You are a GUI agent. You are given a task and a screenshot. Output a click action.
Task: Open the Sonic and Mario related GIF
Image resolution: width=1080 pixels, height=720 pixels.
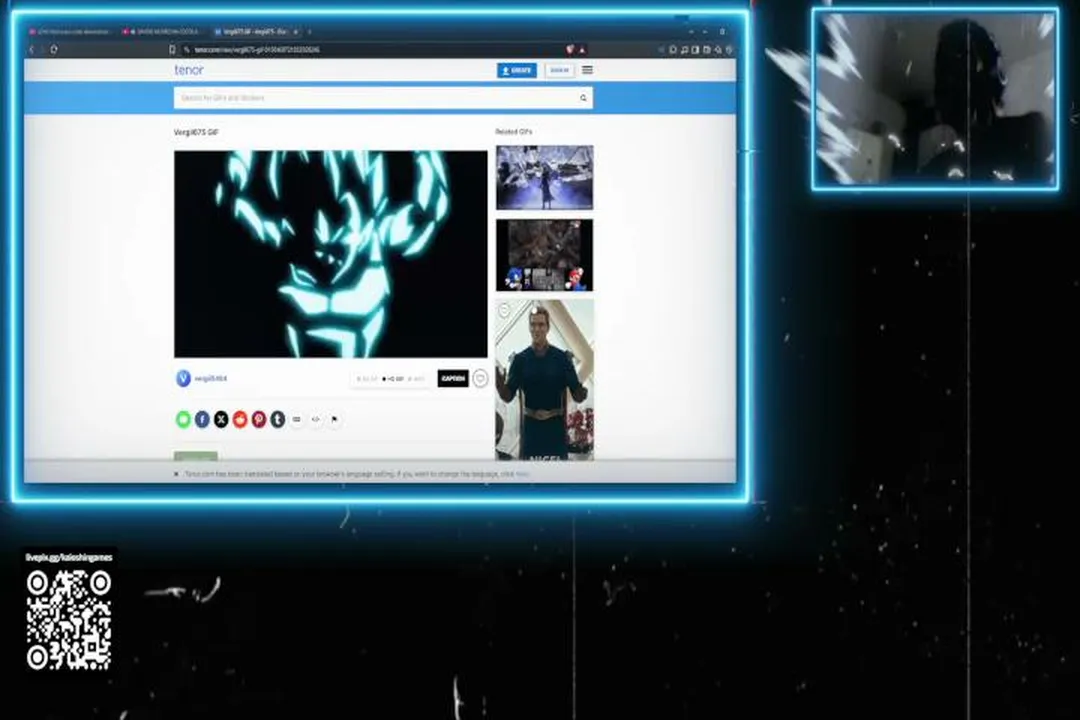(x=544, y=255)
